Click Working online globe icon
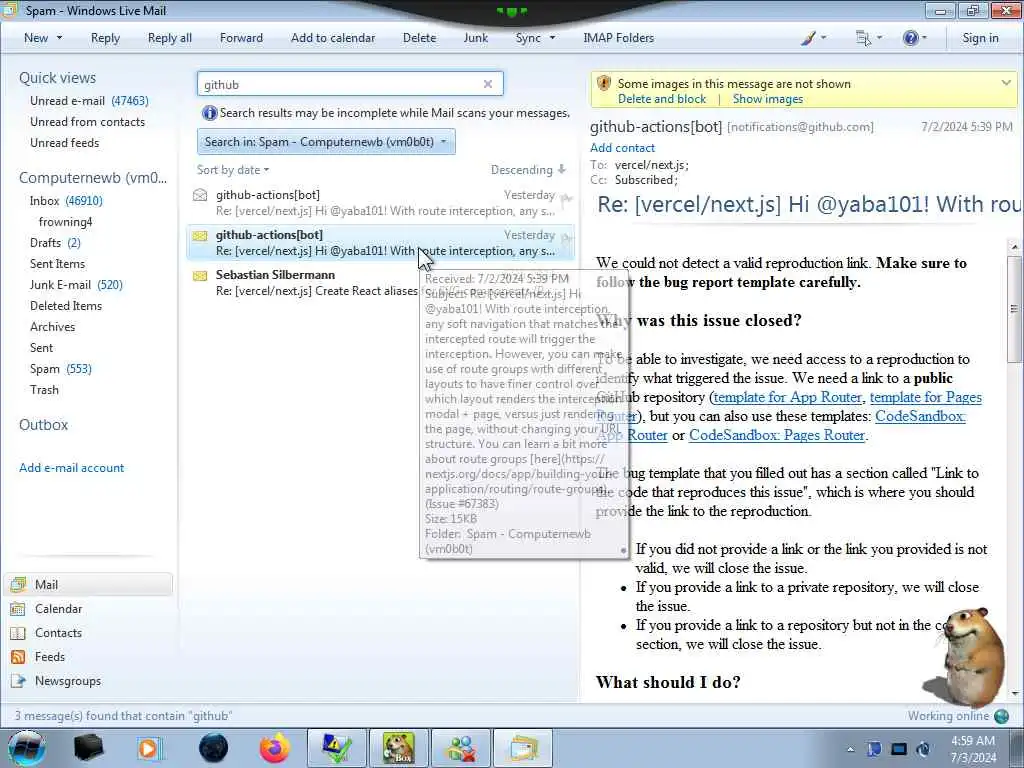The image size is (1024, 768). pos(1002,716)
